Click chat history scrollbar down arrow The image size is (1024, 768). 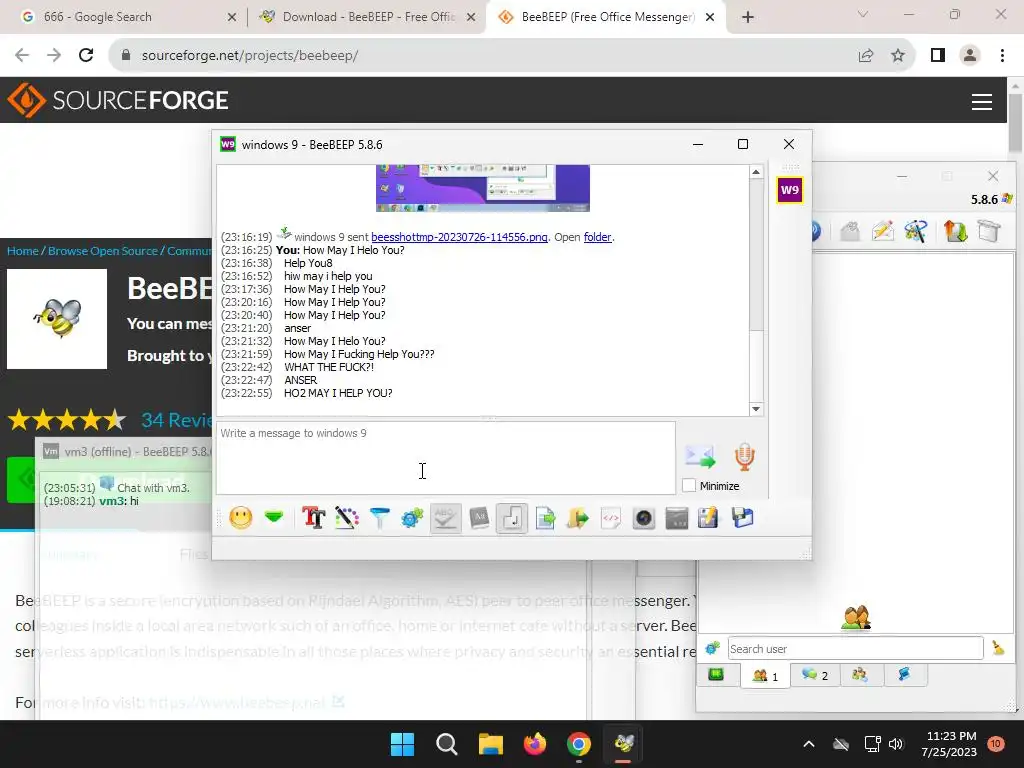(756, 409)
